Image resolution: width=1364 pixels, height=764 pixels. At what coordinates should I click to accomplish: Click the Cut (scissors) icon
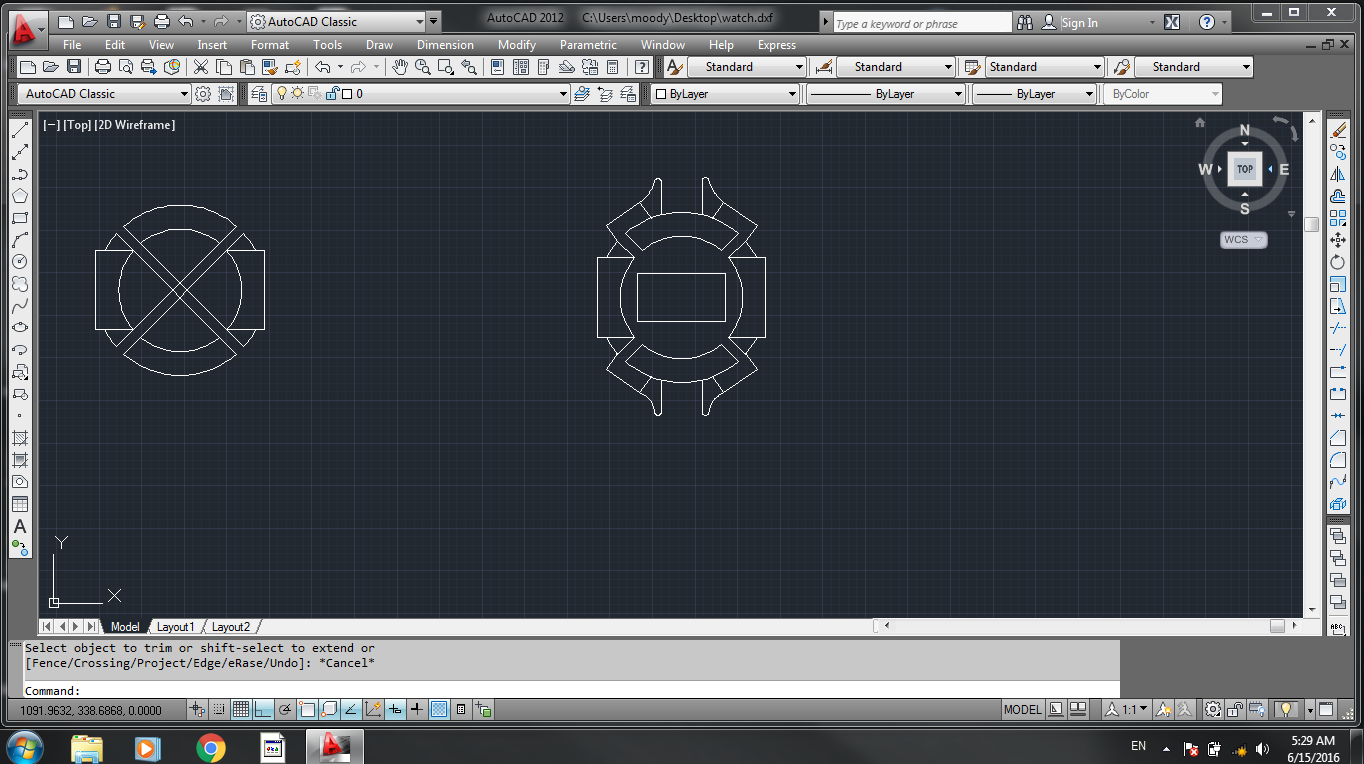pos(200,67)
